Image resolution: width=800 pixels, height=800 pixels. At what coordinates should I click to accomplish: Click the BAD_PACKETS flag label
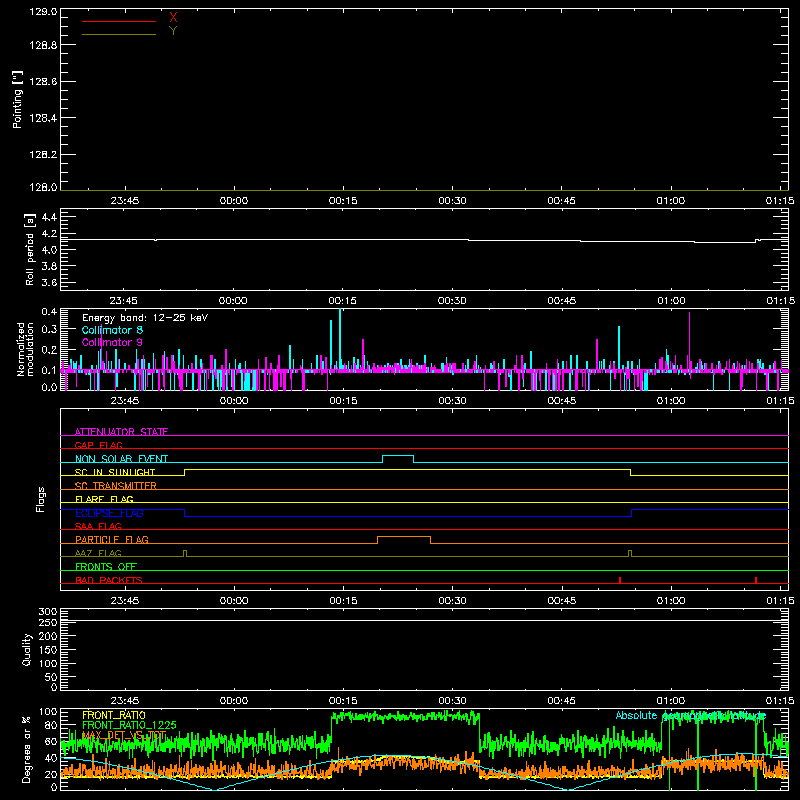pyautogui.click(x=109, y=580)
